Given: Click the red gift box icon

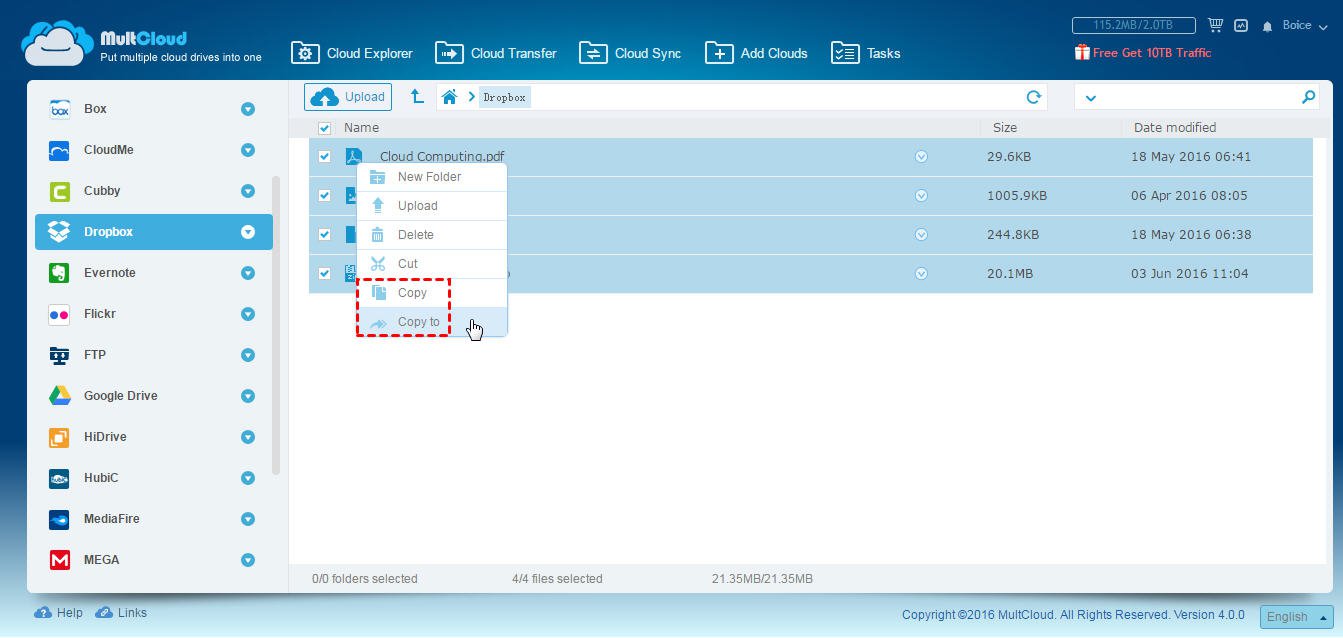Looking at the screenshot, I should click(x=1082, y=52).
